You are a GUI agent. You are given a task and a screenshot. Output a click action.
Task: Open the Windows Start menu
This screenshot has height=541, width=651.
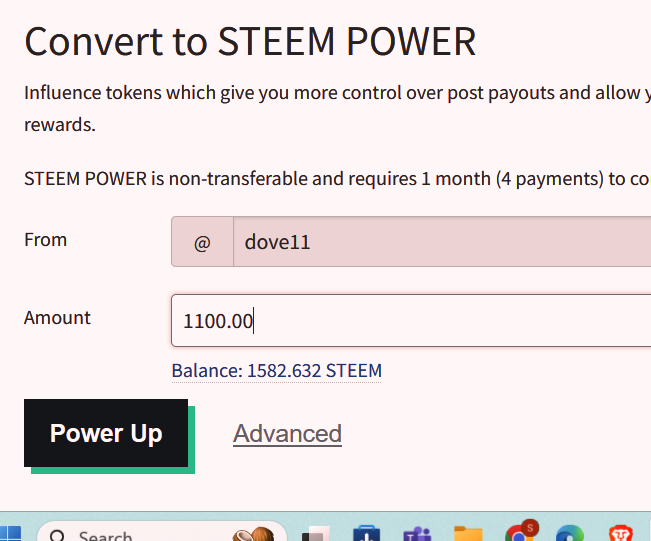pos(10,534)
